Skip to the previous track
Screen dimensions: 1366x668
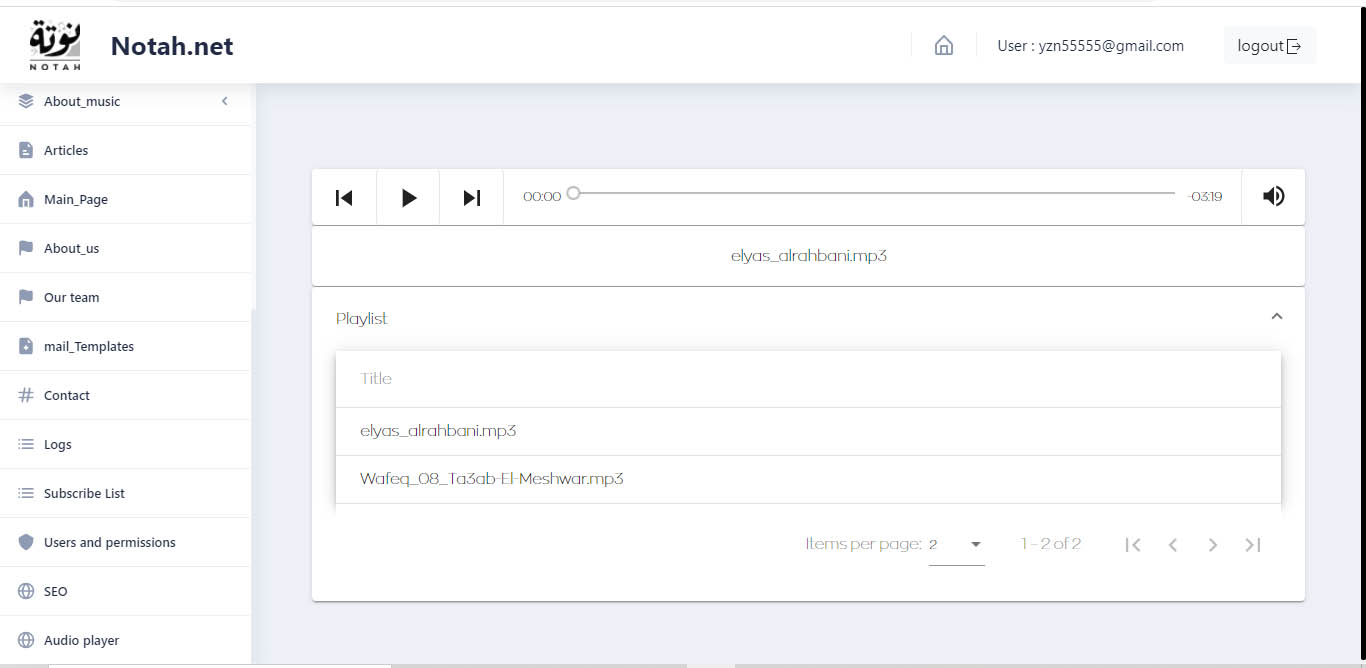point(344,197)
